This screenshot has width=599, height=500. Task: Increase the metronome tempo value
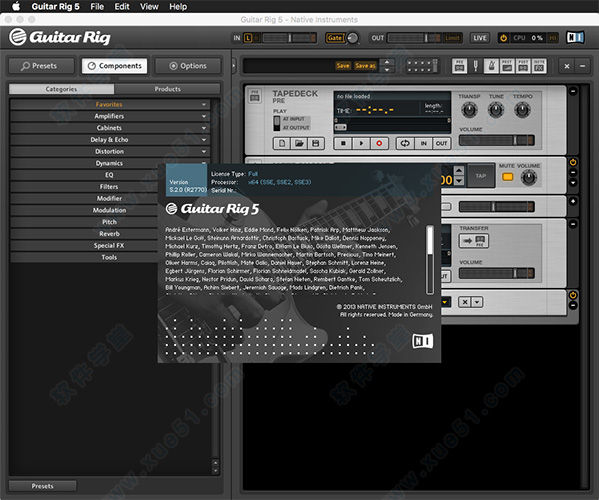point(459,170)
